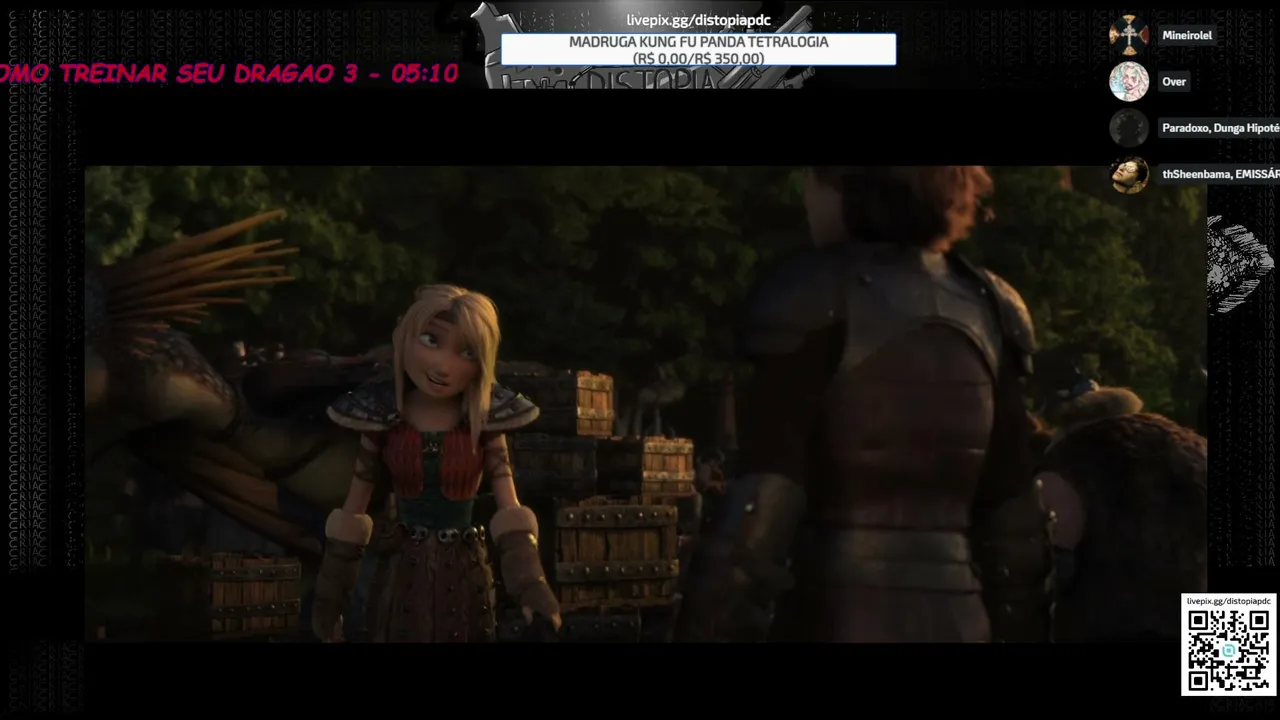Click the livepix.gg/distopiapdc label above the QR code
1280x720 pixels.
(1229, 601)
